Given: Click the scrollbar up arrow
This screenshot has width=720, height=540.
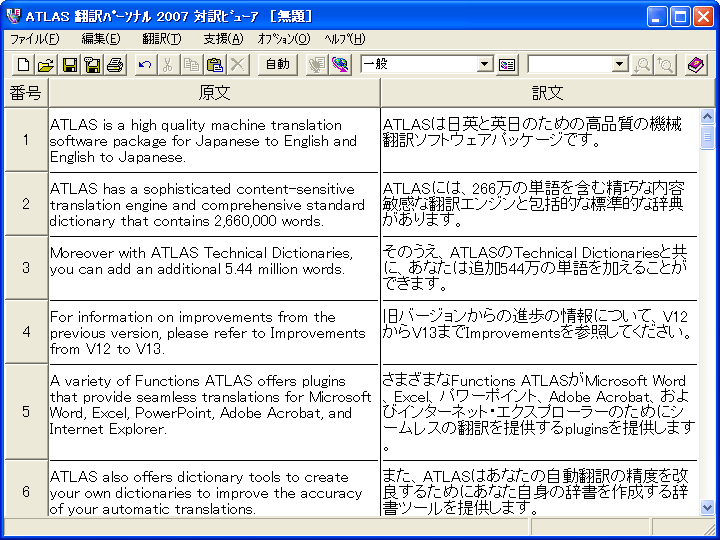Looking at the screenshot, I should pyautogui.click(x=708, y=116).
